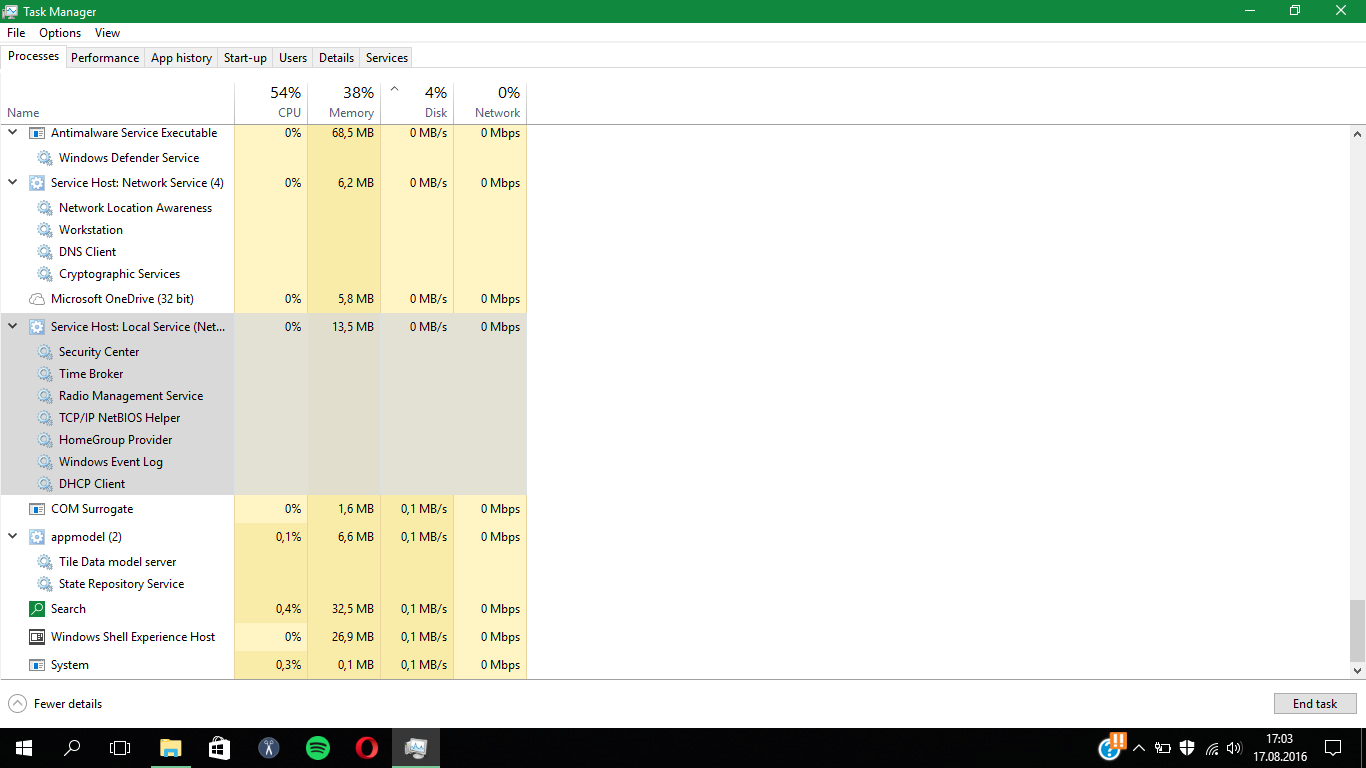Collapse Service Host: Local Service group
This screenshot has width=1366, height=768.
tap(13, 327)
